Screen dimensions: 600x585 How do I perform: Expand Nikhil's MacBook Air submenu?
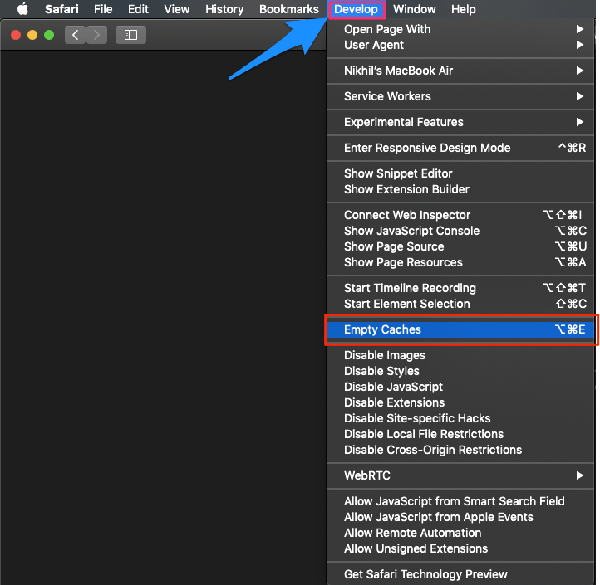click(461, 71)
